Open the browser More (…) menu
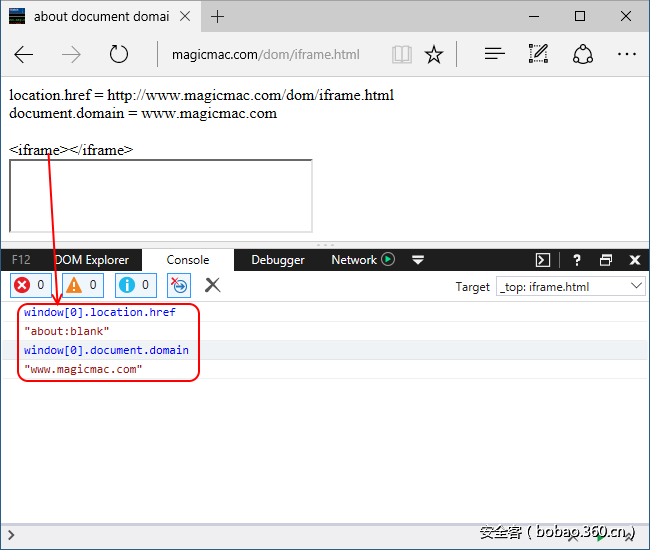 click(627, 55)
